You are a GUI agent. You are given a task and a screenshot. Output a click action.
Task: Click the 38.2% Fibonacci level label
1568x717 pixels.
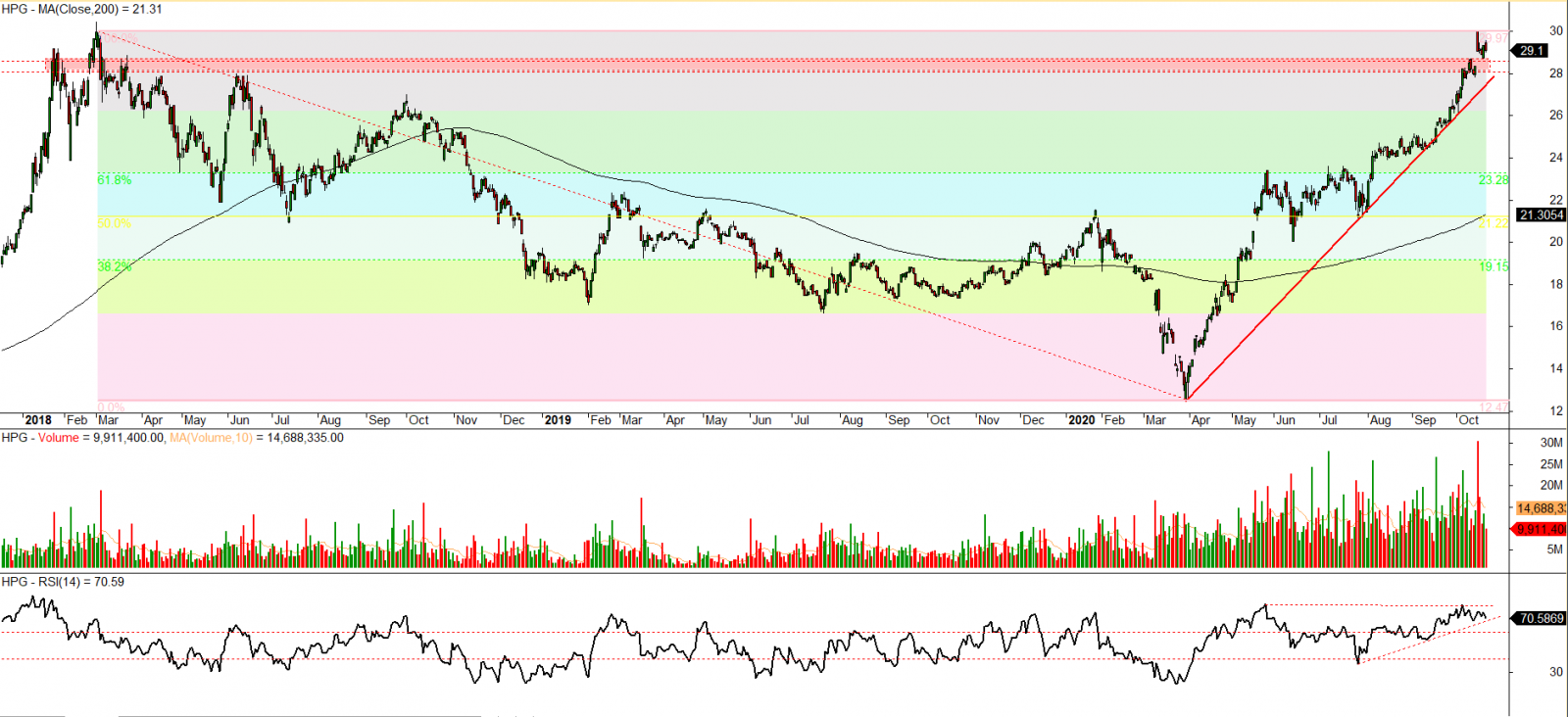pos(114,266)
